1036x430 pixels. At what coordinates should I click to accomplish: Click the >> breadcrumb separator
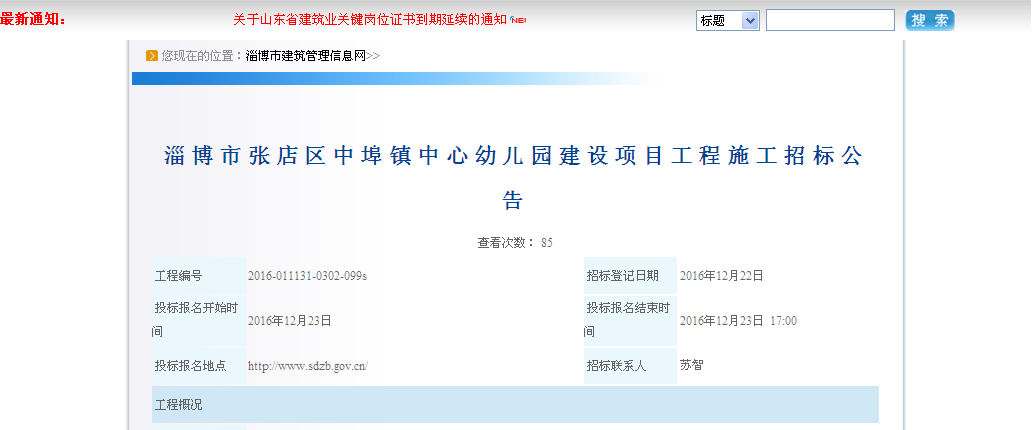[x=373, y=56]
